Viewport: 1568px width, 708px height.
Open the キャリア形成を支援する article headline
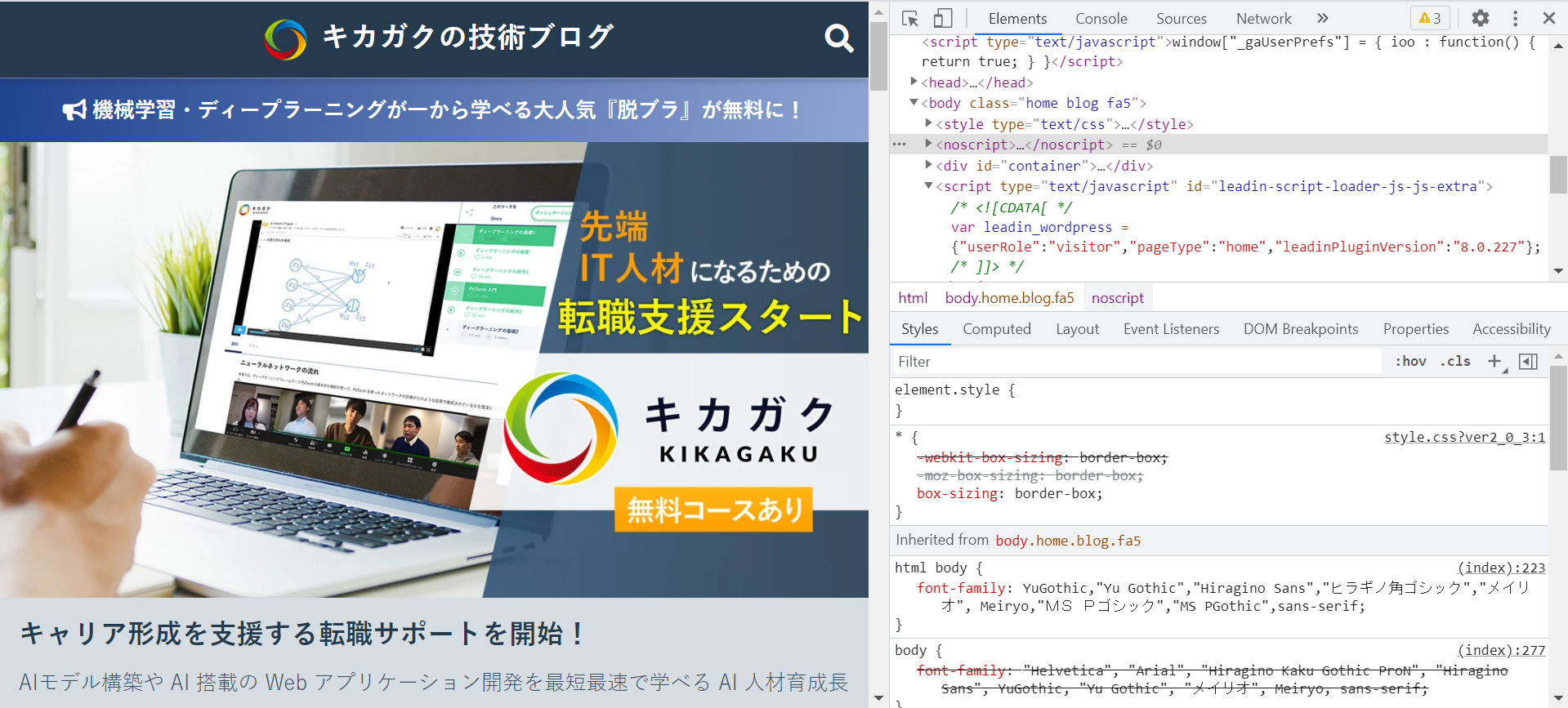click(302, 634)
